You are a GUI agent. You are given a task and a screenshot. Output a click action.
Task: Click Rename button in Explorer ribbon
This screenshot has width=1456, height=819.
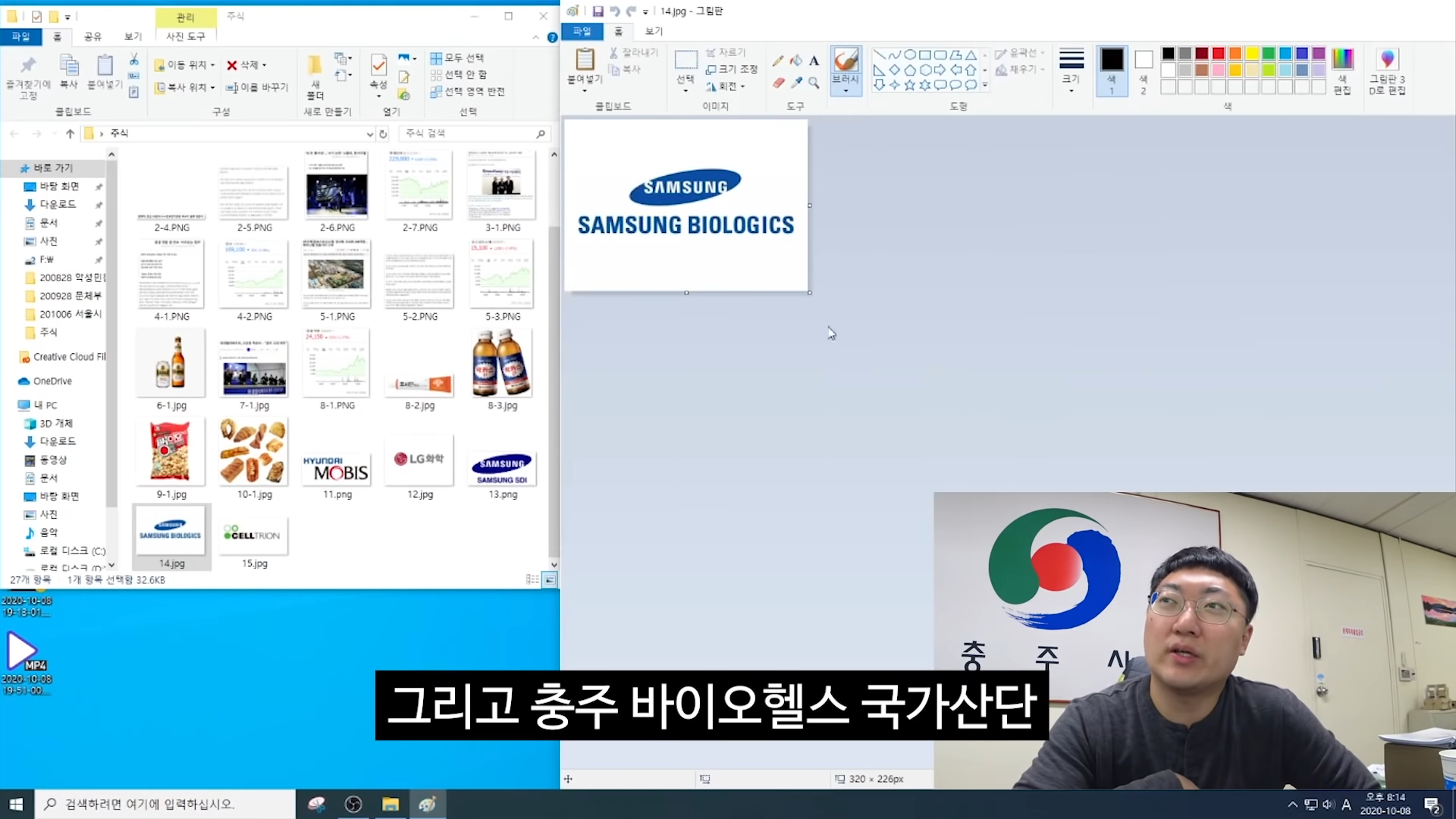(257, 88)
